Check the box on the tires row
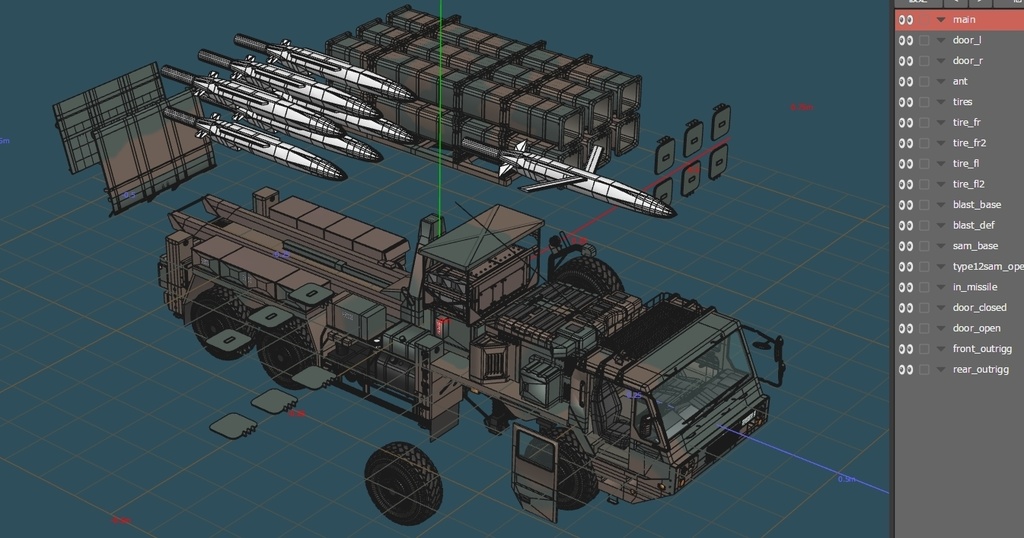 coord(924,102)
